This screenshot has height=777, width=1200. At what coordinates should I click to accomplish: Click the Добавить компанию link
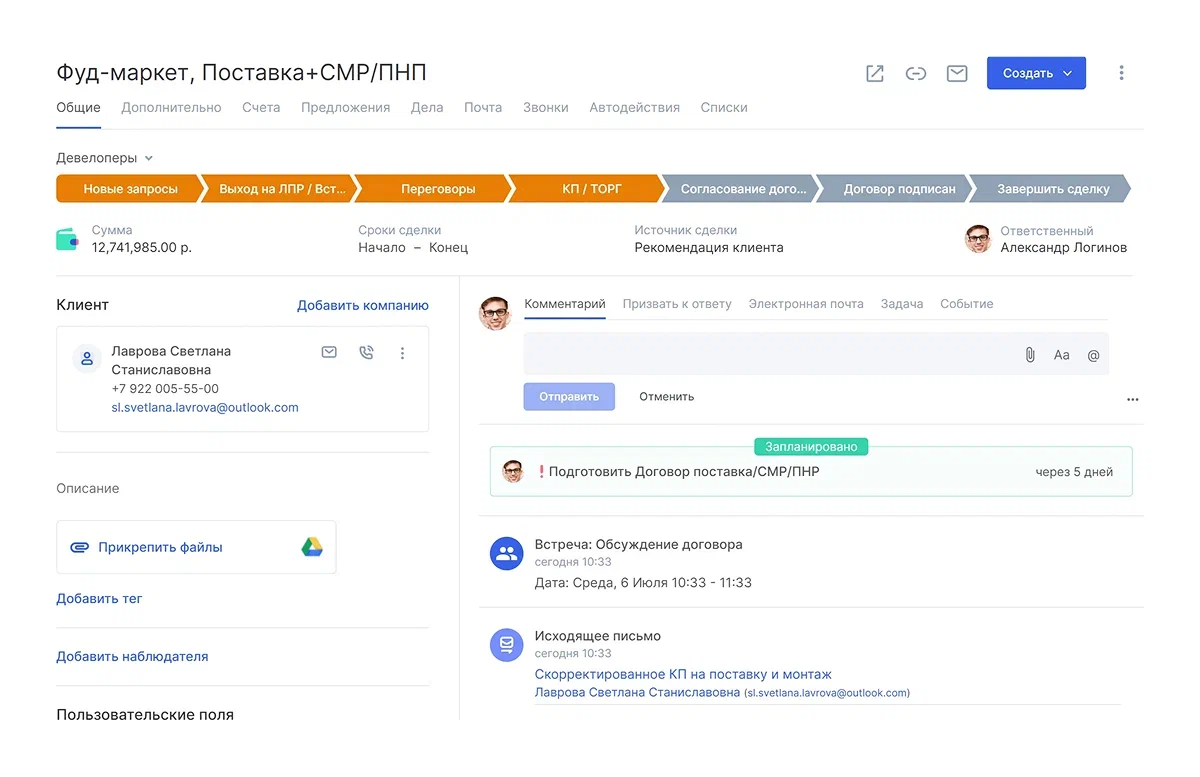(362, 305)
